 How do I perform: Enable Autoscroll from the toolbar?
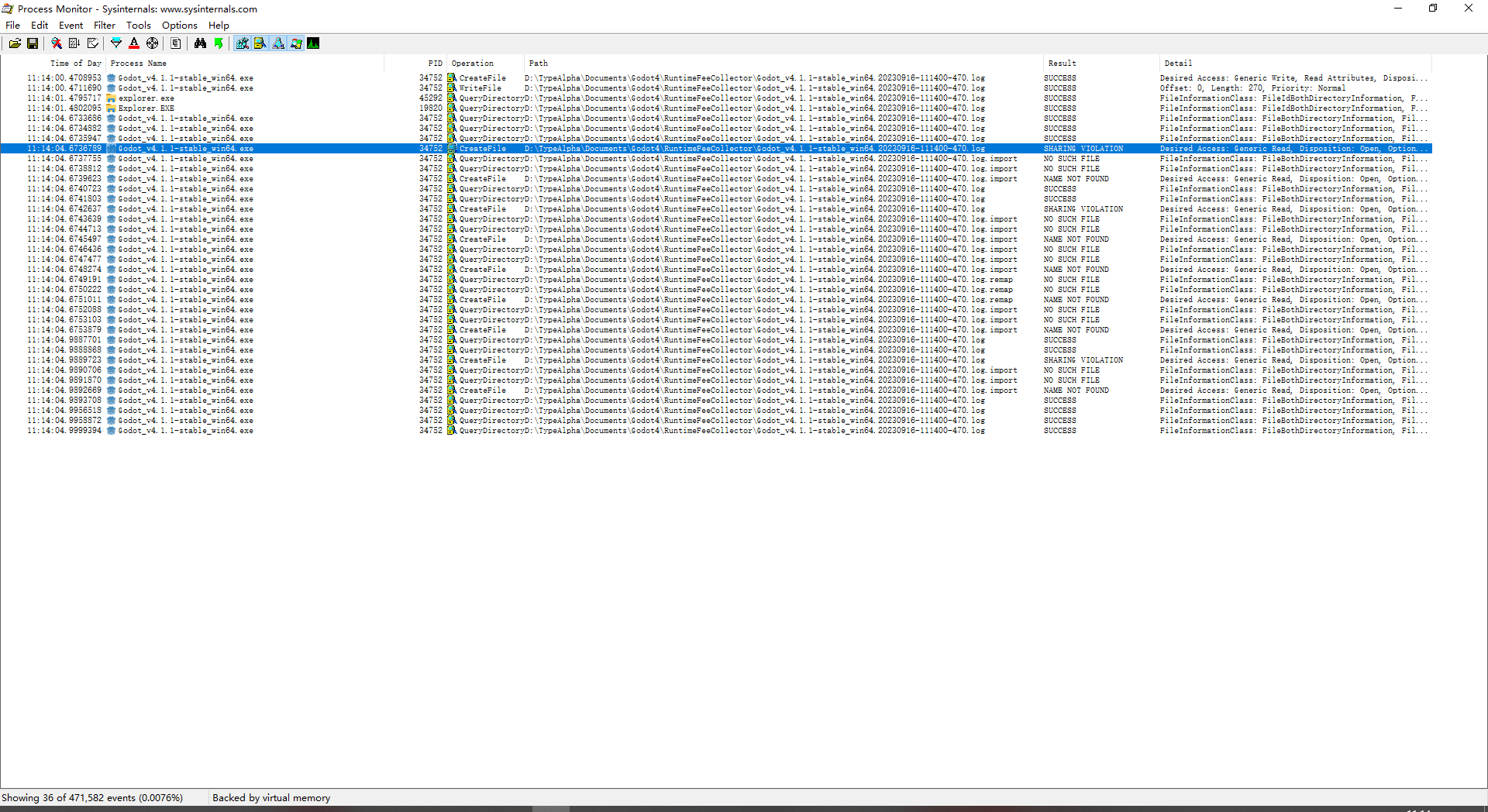[73, 43]
